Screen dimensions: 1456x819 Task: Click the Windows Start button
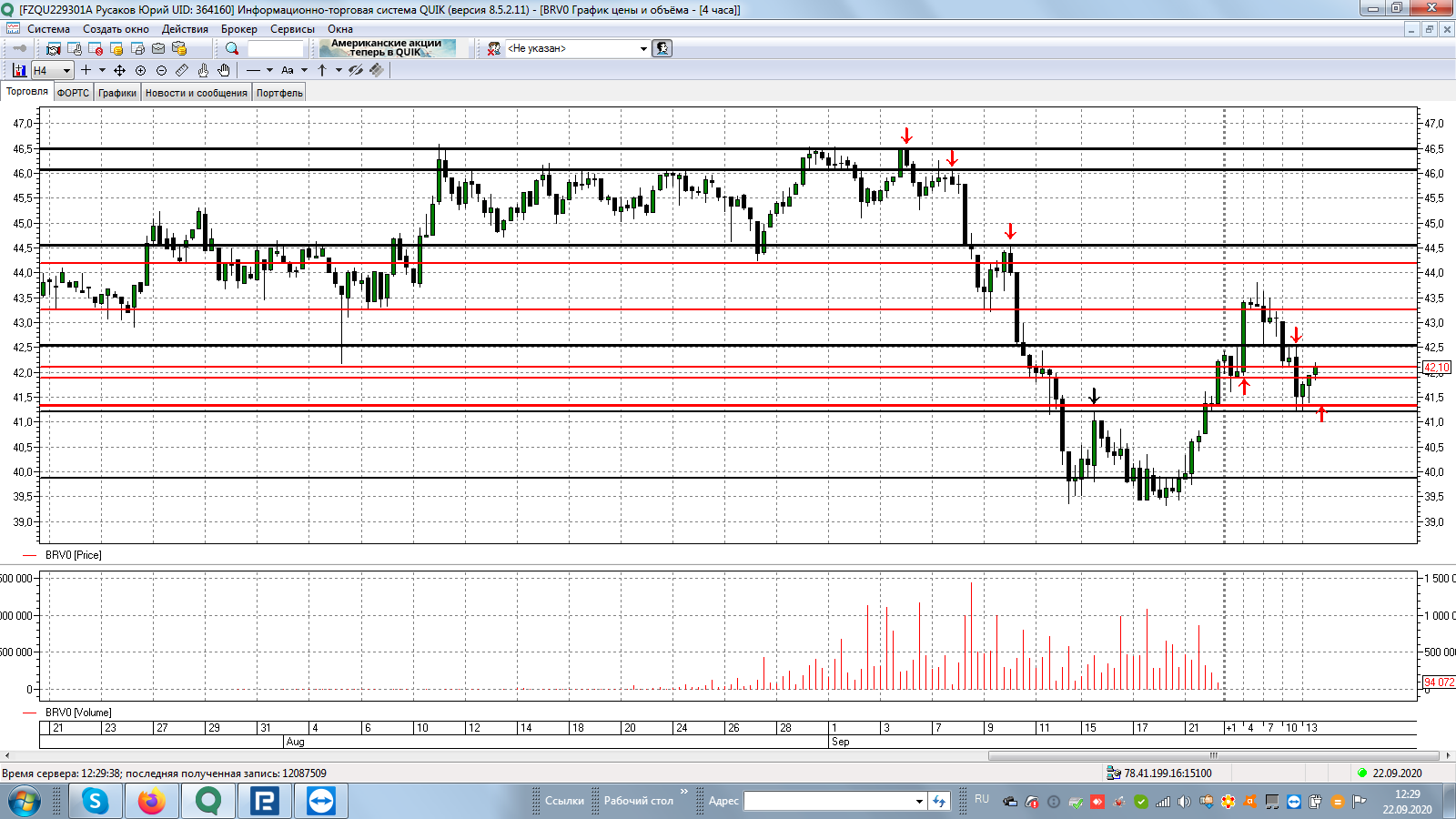pyautogui.click(x=25, y=802)
